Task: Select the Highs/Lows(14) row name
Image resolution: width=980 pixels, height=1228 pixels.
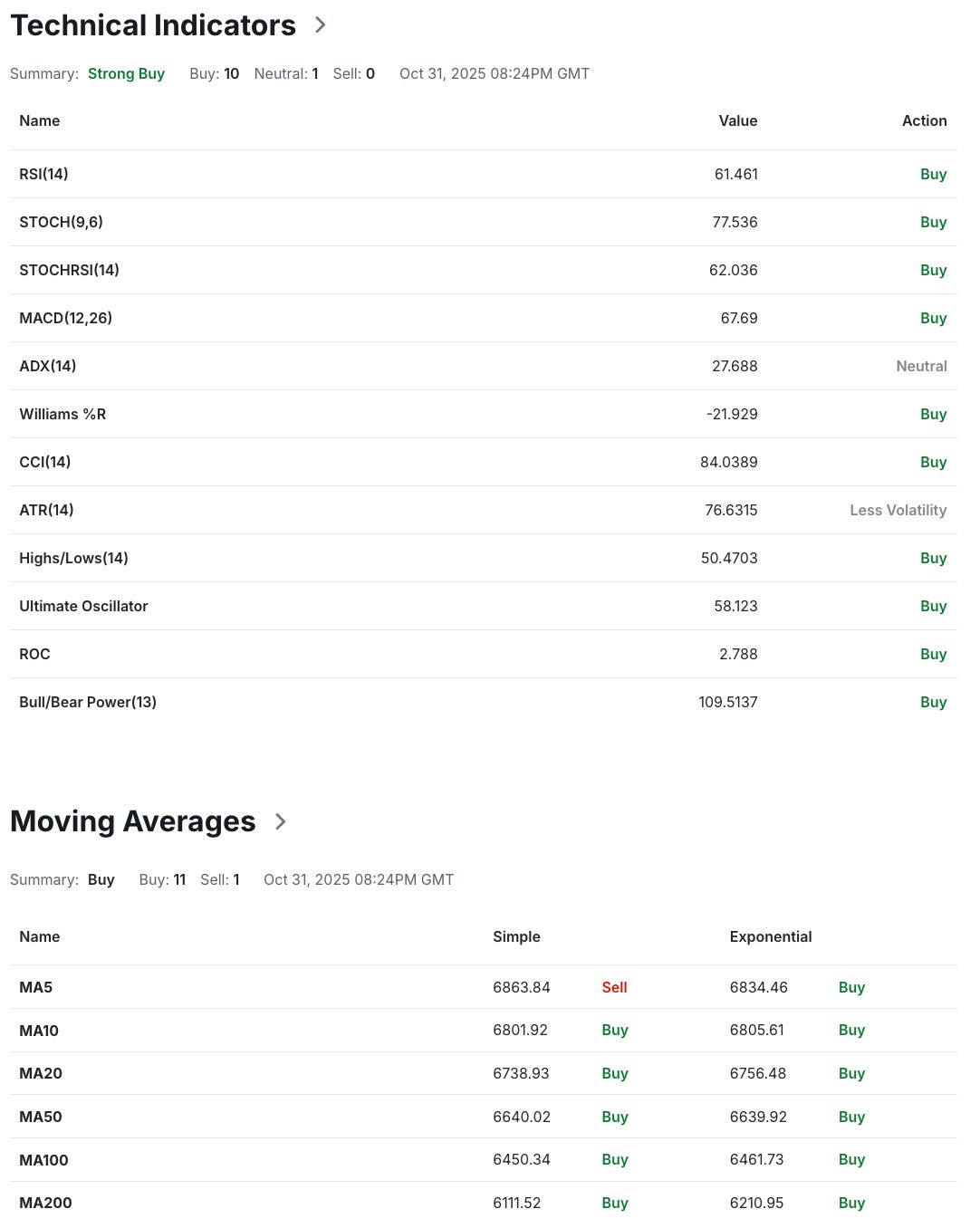Action: (x=73, y=558)
